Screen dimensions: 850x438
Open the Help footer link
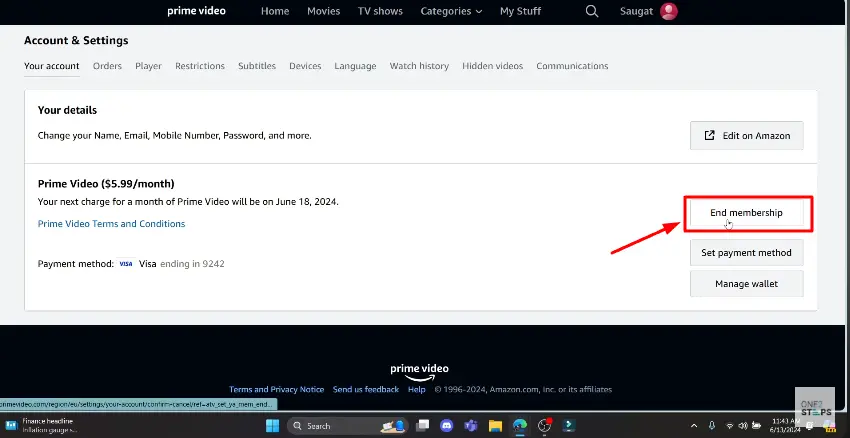tap(417, 389)
